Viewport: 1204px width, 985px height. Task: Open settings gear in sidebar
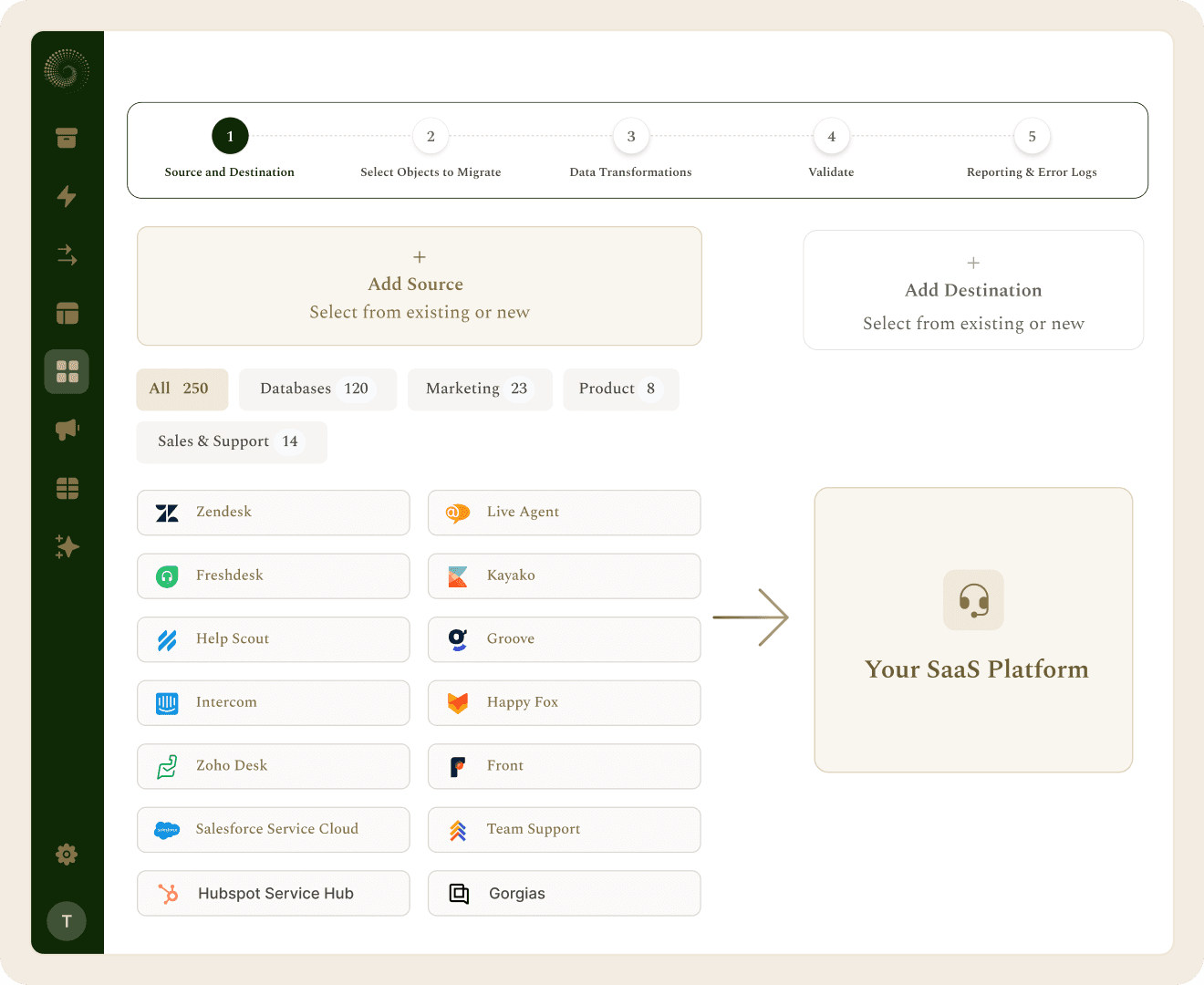pos(67,855)
